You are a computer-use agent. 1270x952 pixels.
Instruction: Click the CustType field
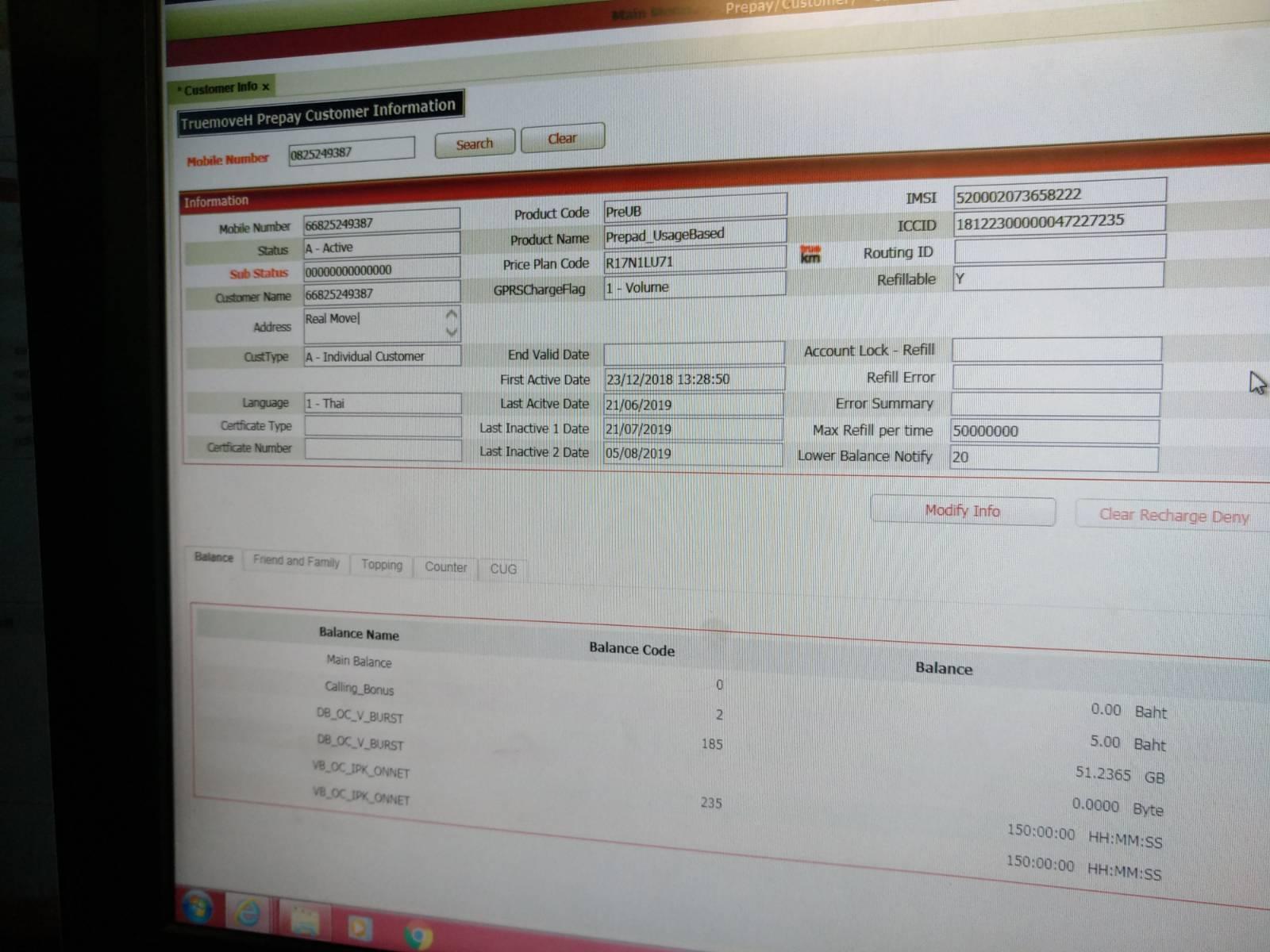point(381,356)
